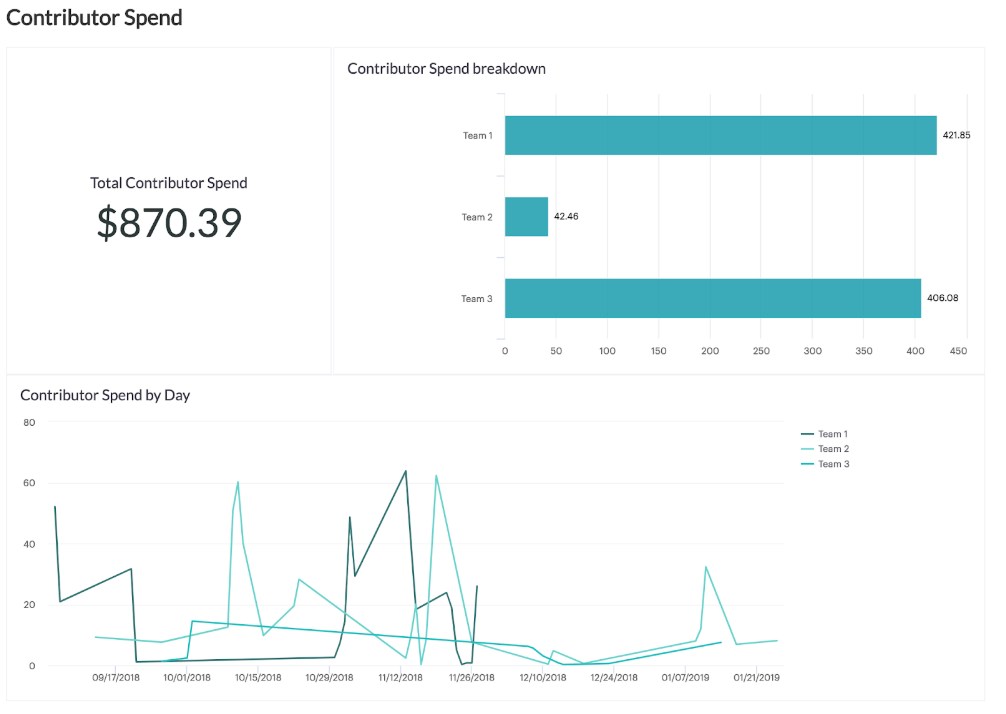The height and width of the screenshot is (714, 1006).
Task: Click the 'Contributor Spend breakdown' title
Action: pos(447,69)
